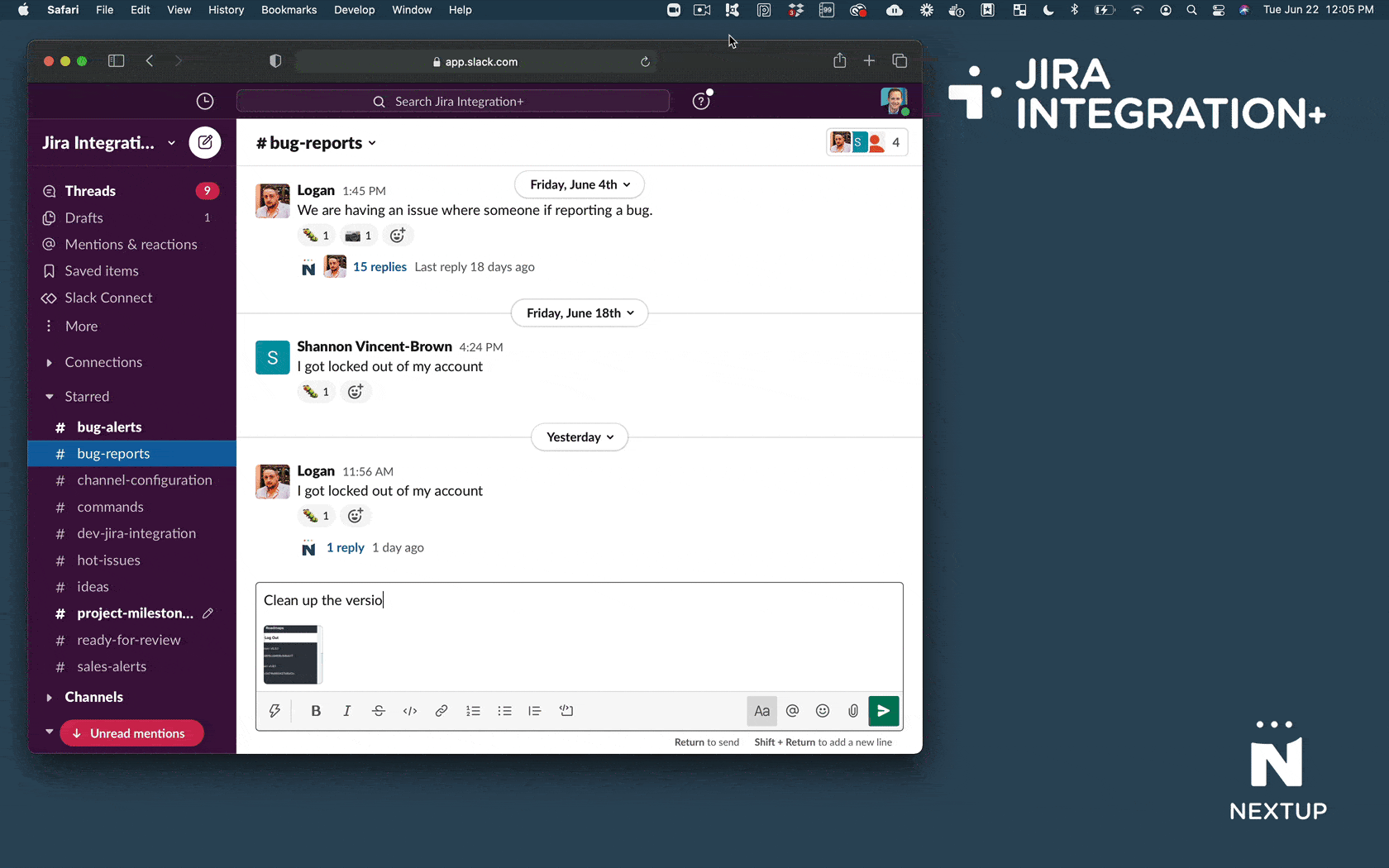Image resolution: width=1389 pixels, height=868 pixels.
Task: Compose a new message with the pencil button
Action: (205, 142)
